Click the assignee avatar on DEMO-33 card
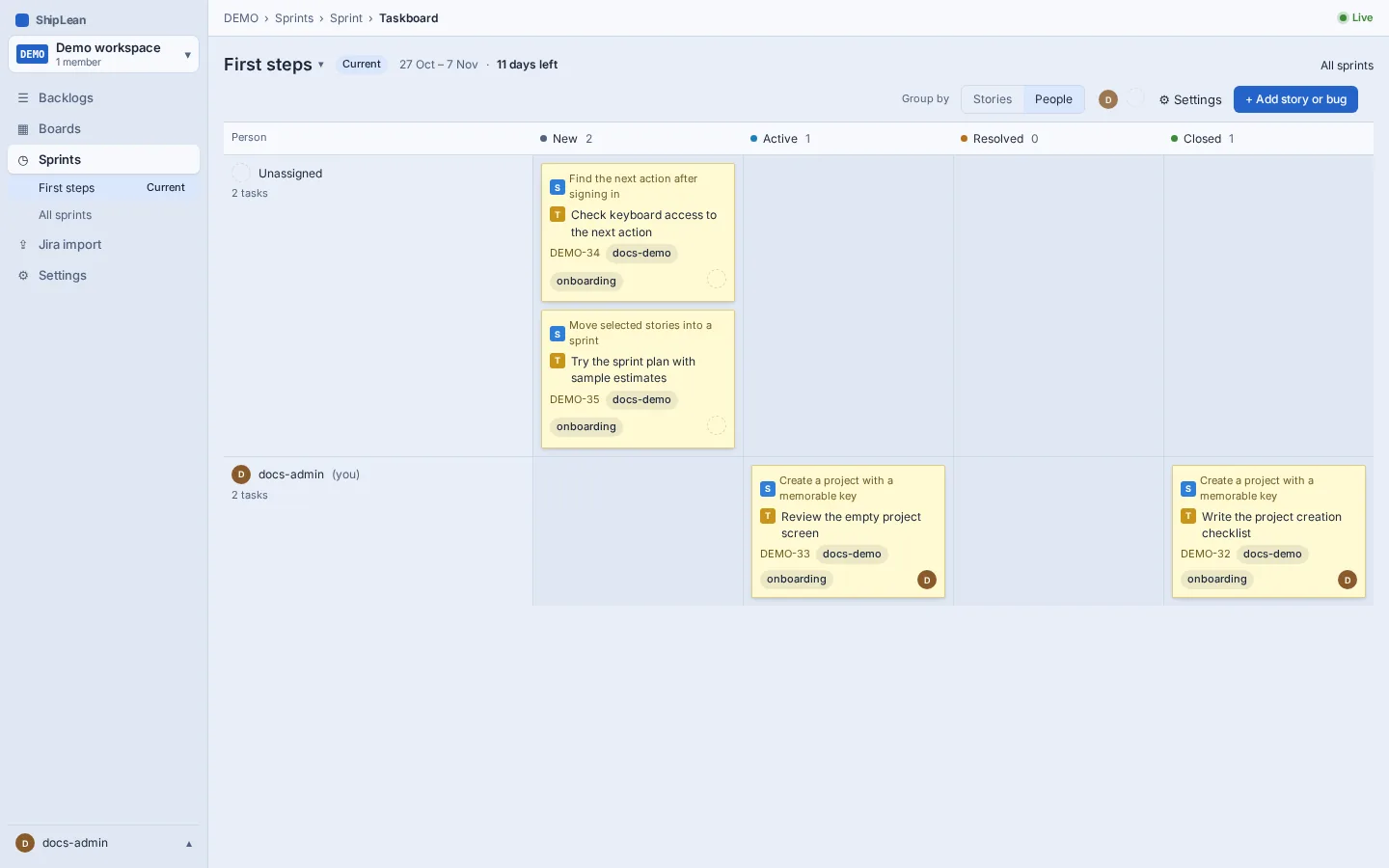The width and height of the screenshot is (1389, 868). point(927,580)
